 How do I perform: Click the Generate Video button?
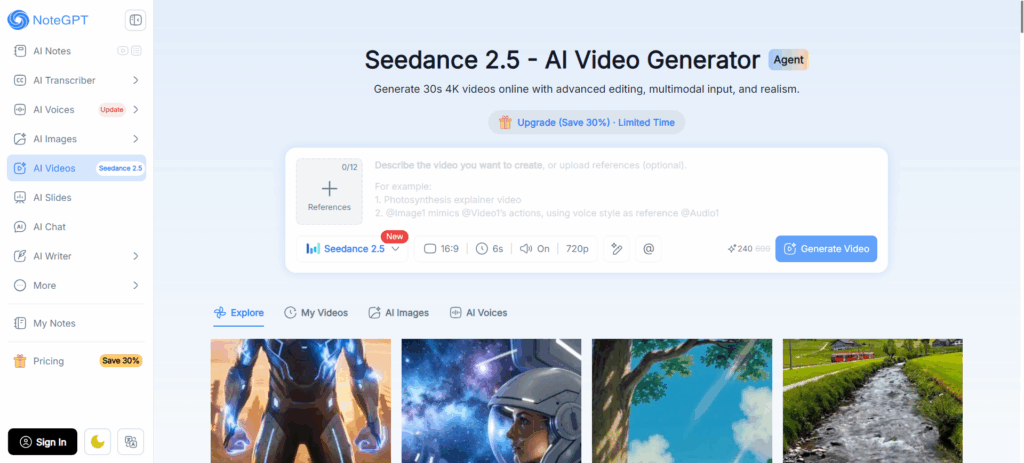coord(826,249)
